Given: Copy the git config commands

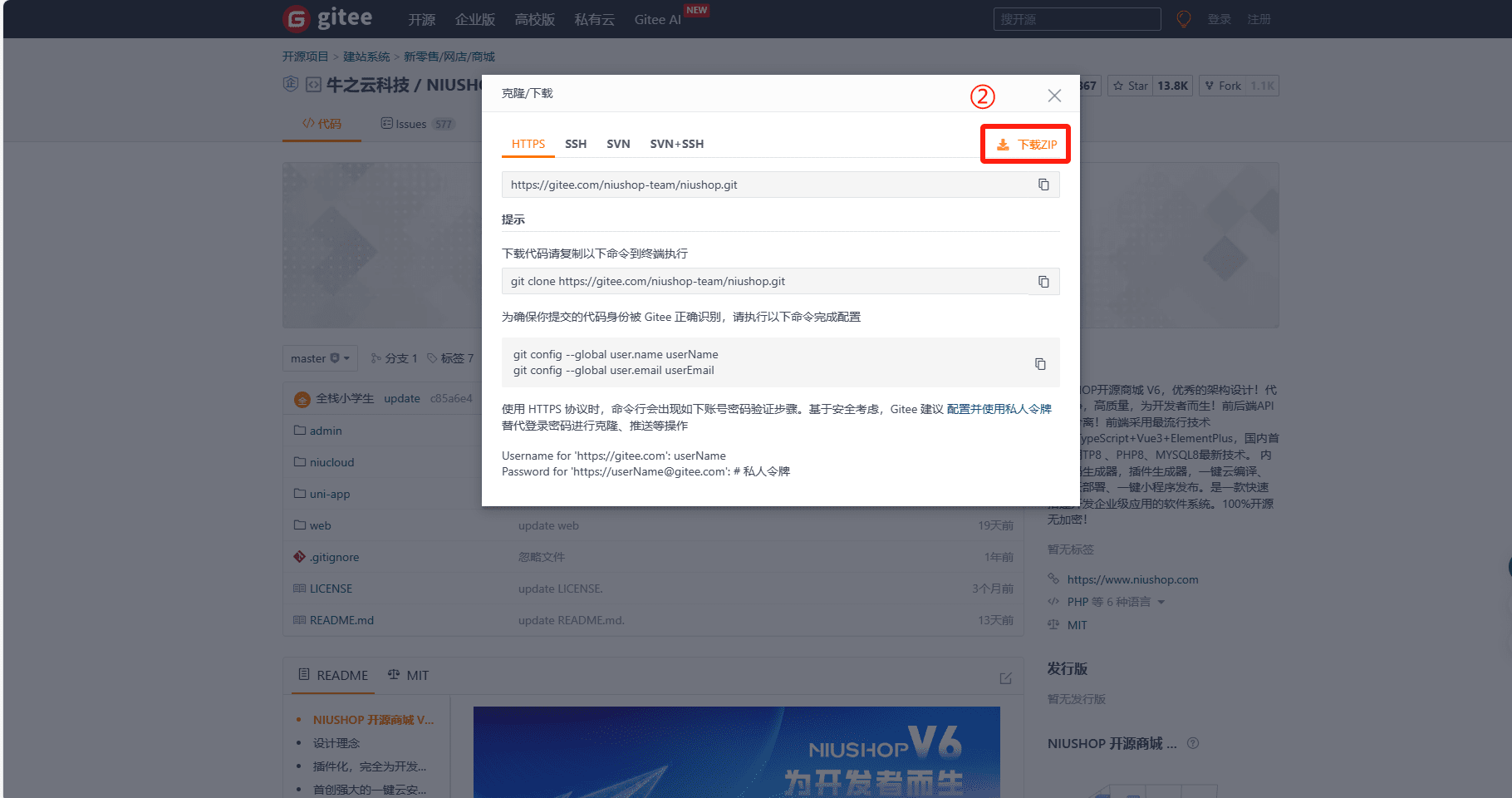Looking at the screenshot, I should pos(1040,364).
